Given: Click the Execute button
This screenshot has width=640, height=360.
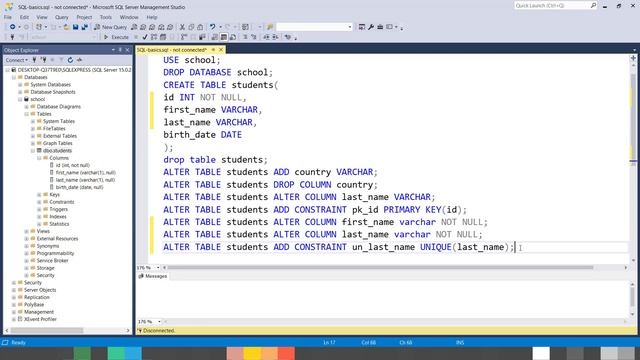Looking at the screenshot, I should (x=116, y=37).
